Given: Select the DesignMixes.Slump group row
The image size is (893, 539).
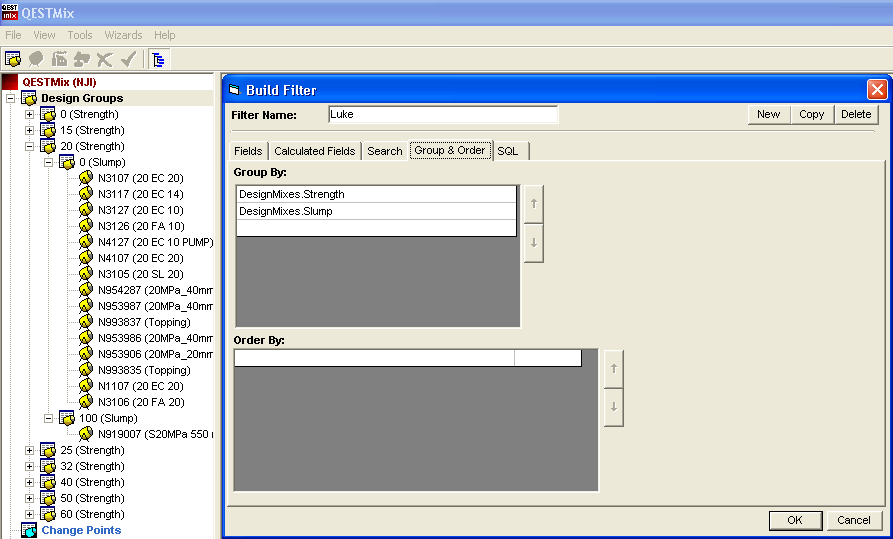Looking at the screenshot, I should [376, 211].
